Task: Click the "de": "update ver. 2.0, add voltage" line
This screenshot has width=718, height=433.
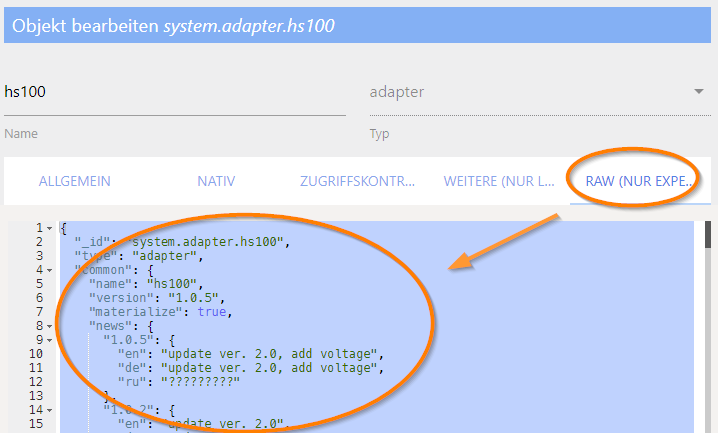Action: coord(251,368)
